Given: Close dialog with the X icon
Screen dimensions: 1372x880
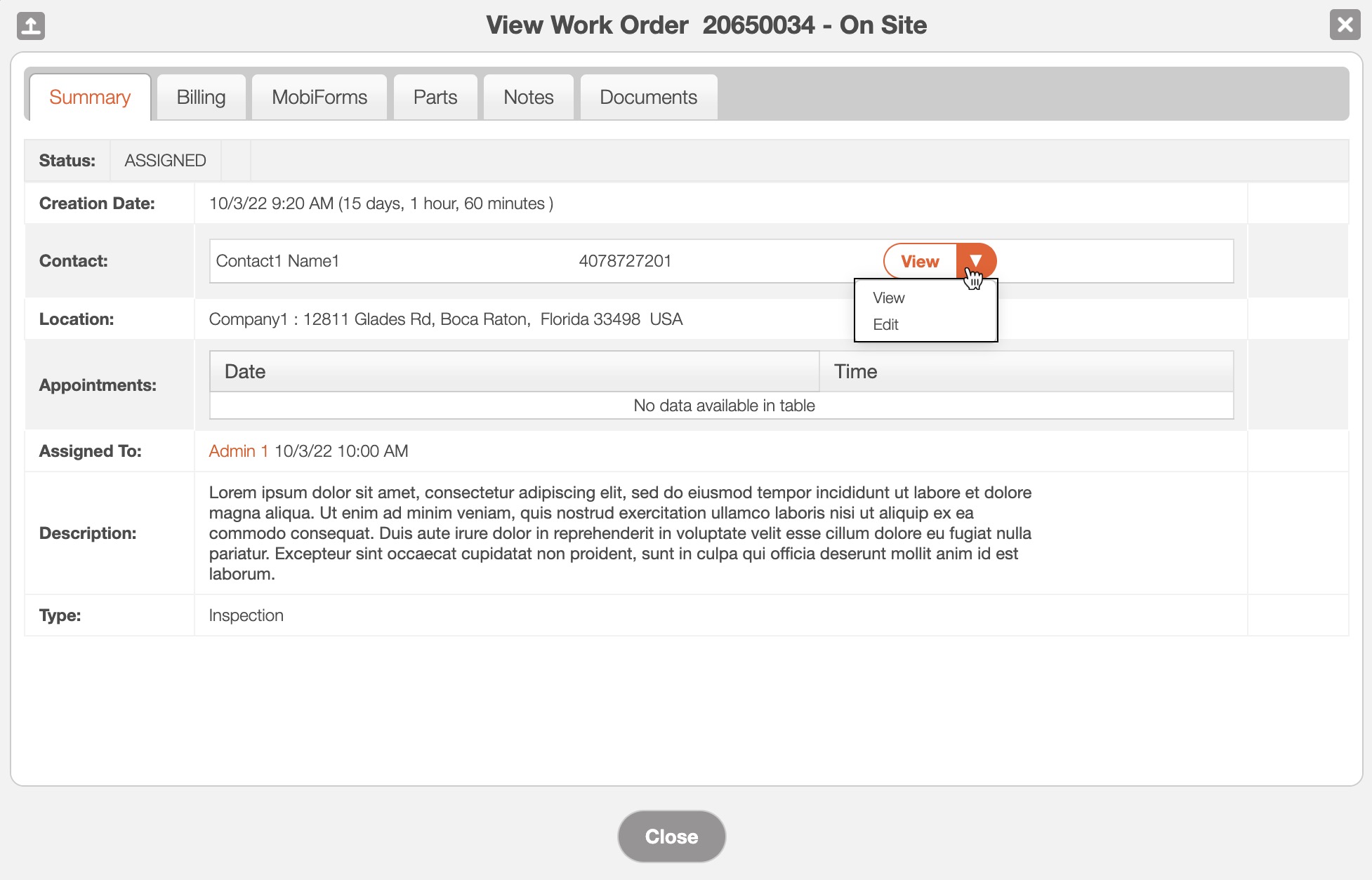Looking at the screenshot, I should pos(1345,25).
